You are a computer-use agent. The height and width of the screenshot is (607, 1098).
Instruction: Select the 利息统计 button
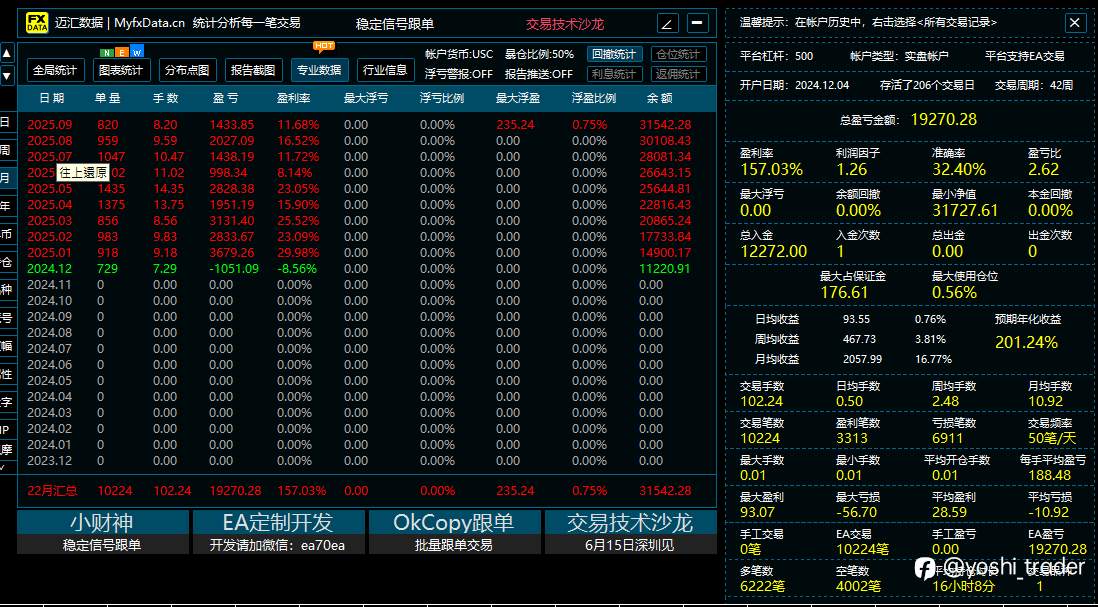pos(614,74)
